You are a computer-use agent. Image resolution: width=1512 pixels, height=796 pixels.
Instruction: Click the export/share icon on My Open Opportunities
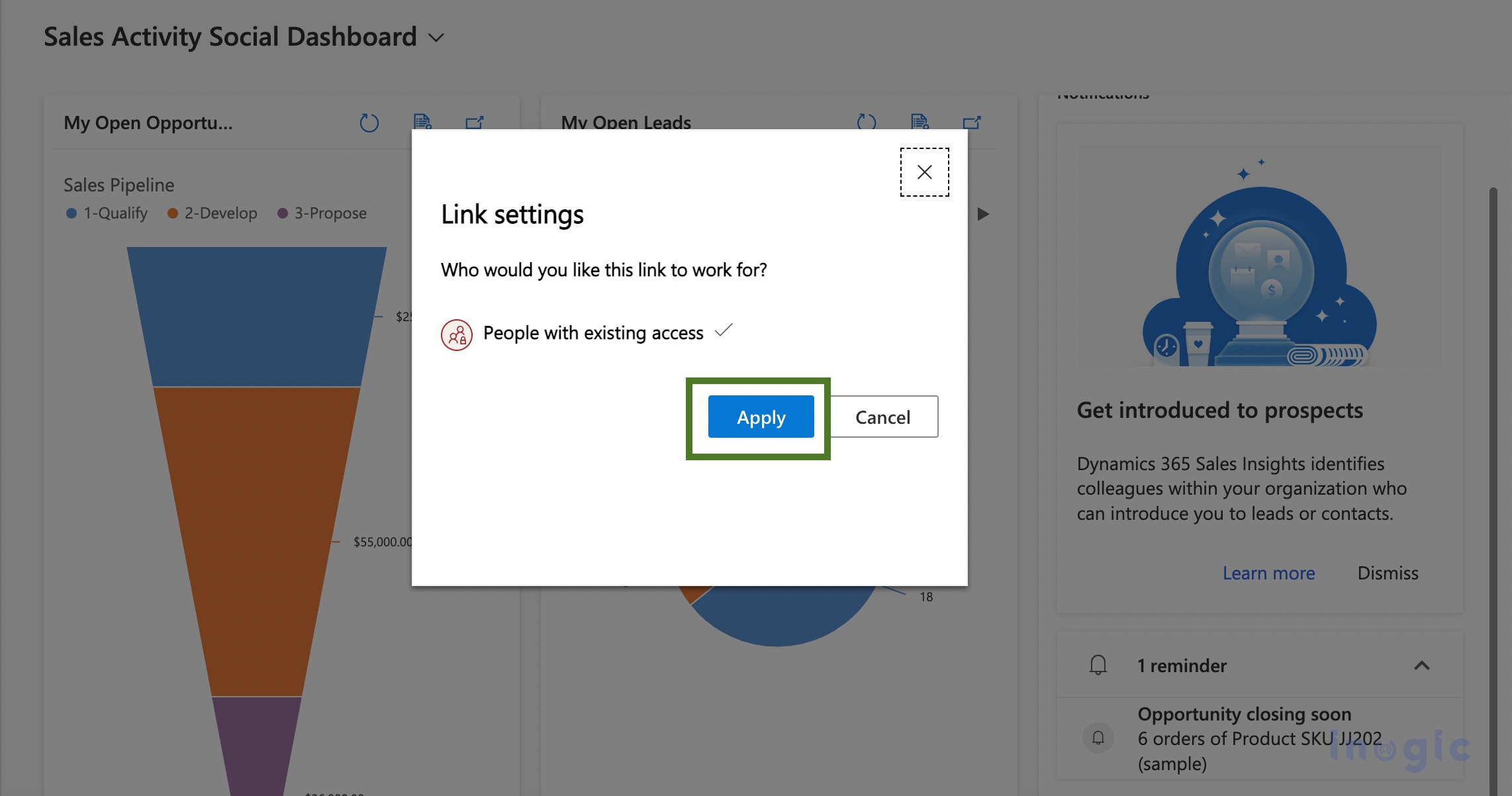point(475,120)
